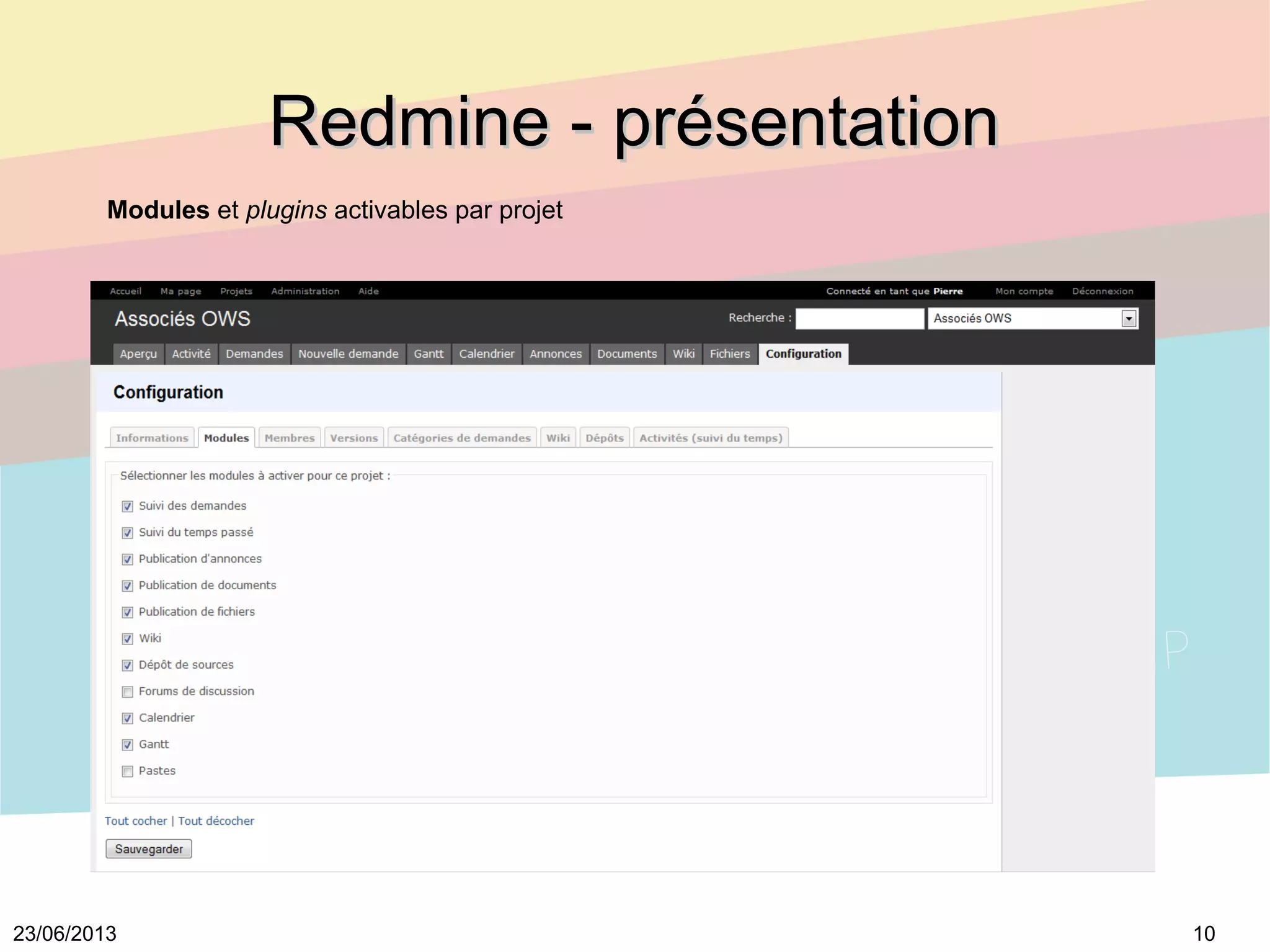Open the Associés OWS project dropdown
This screenshot has height=952, width=1270.
point(1033,319)
